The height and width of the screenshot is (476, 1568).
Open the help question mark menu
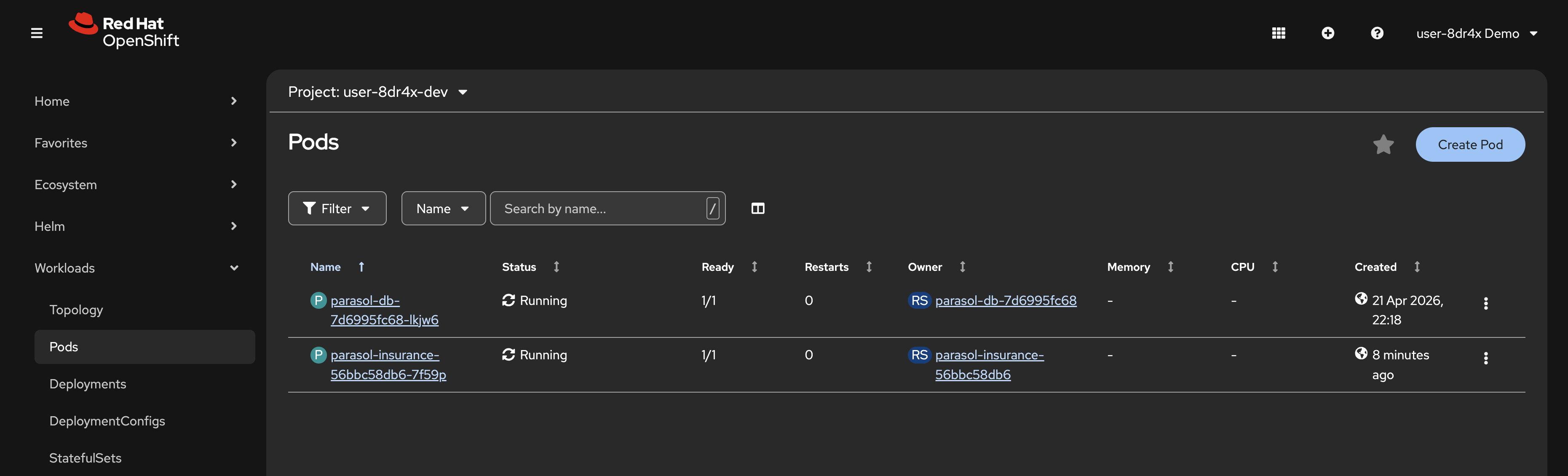pos(1377,33)
